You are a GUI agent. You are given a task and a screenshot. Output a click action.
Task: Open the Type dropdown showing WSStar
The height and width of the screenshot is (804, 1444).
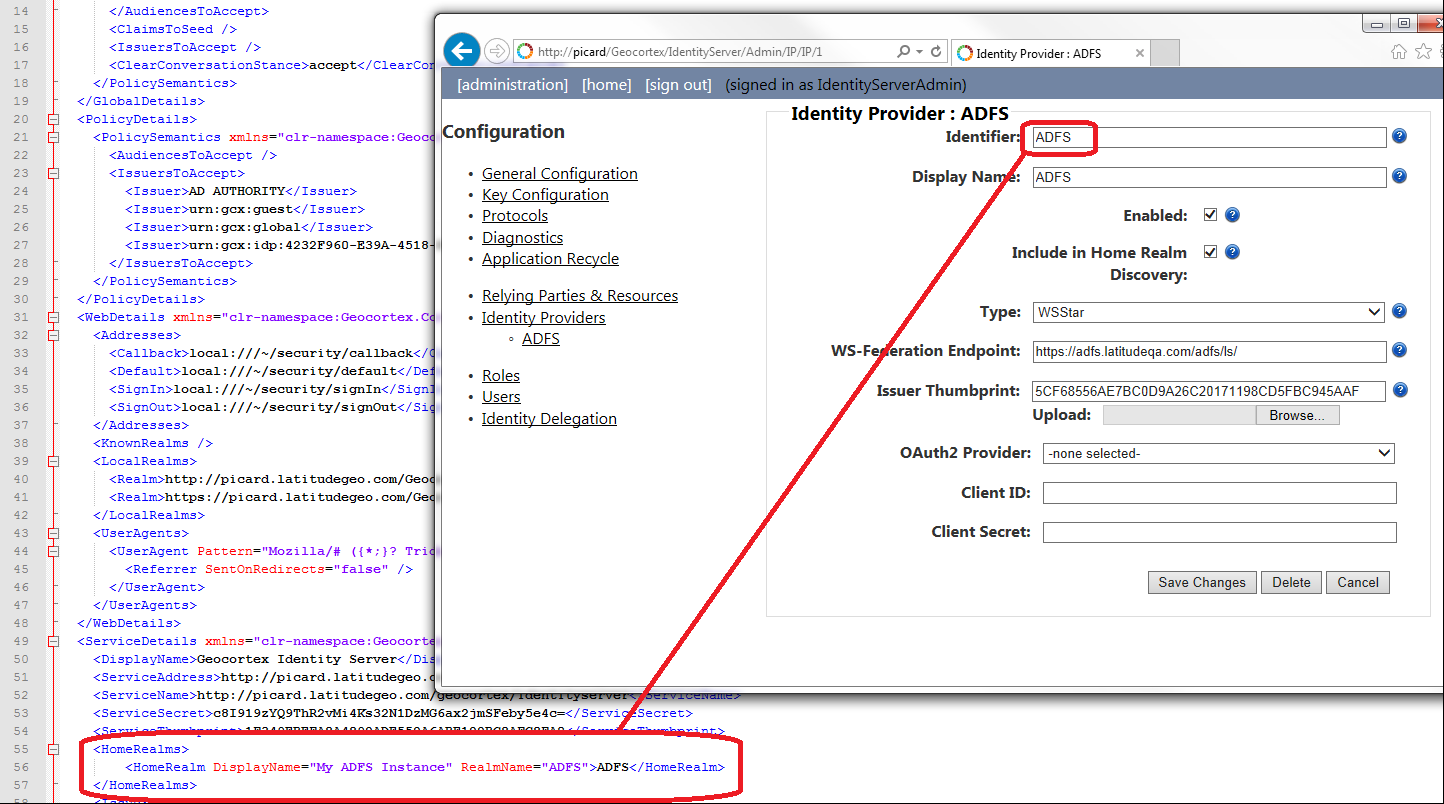pos(1209,312)
